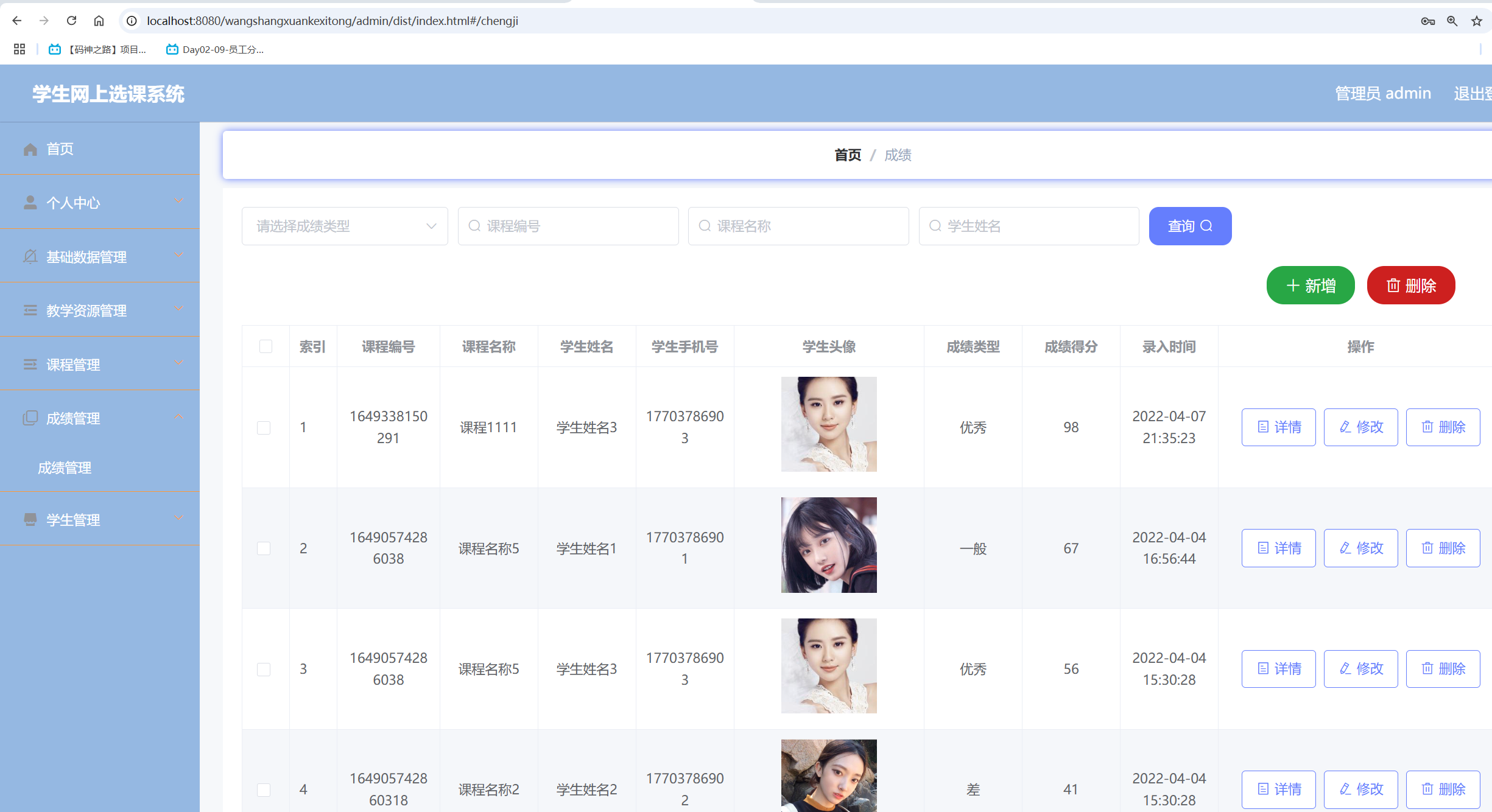Click 删除 for row 1 课程1111
1492x812 pixels.
coord(1443,427)
